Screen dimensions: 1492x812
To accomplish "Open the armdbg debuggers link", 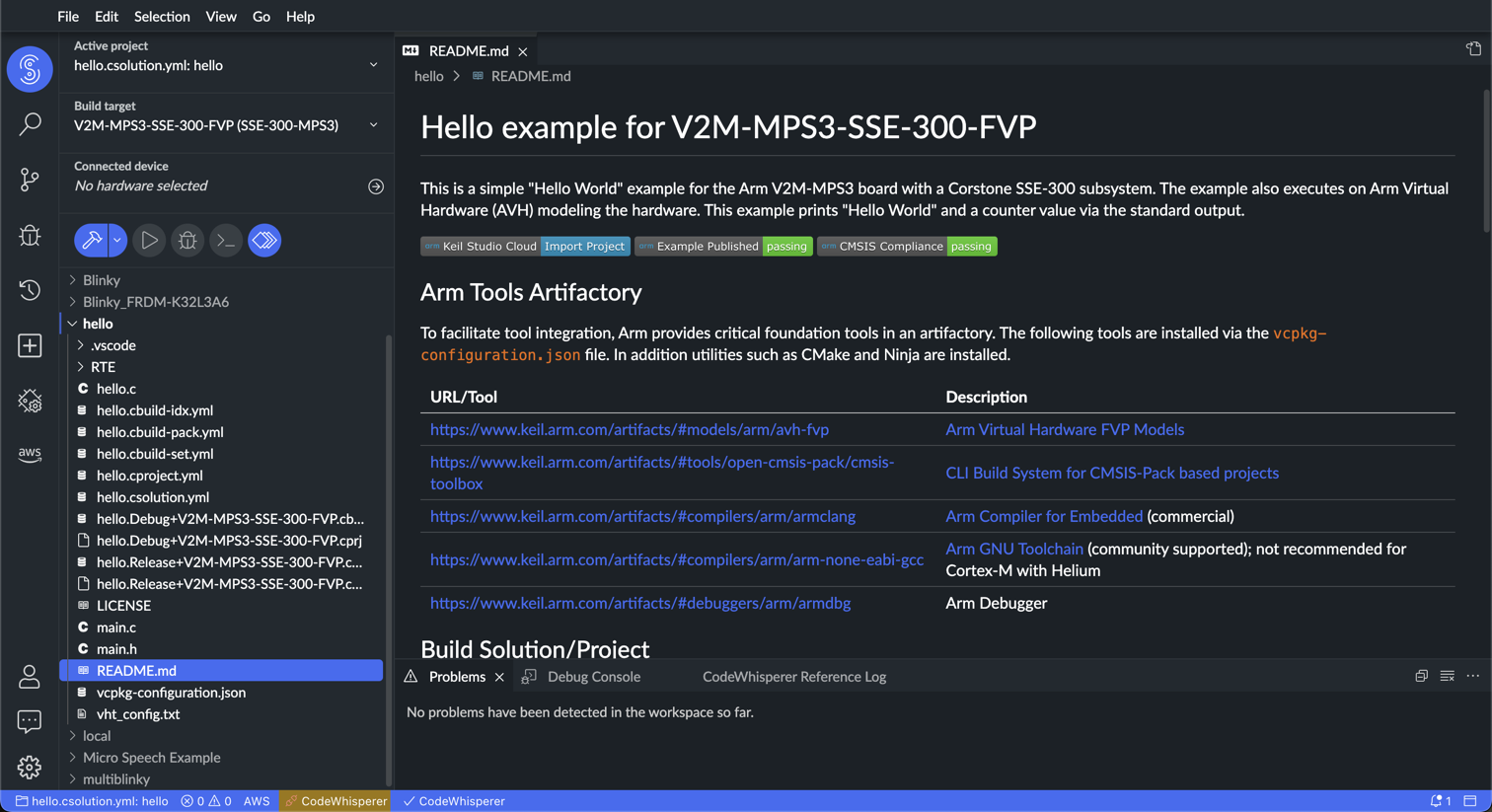I will click(x=640, y=603).
